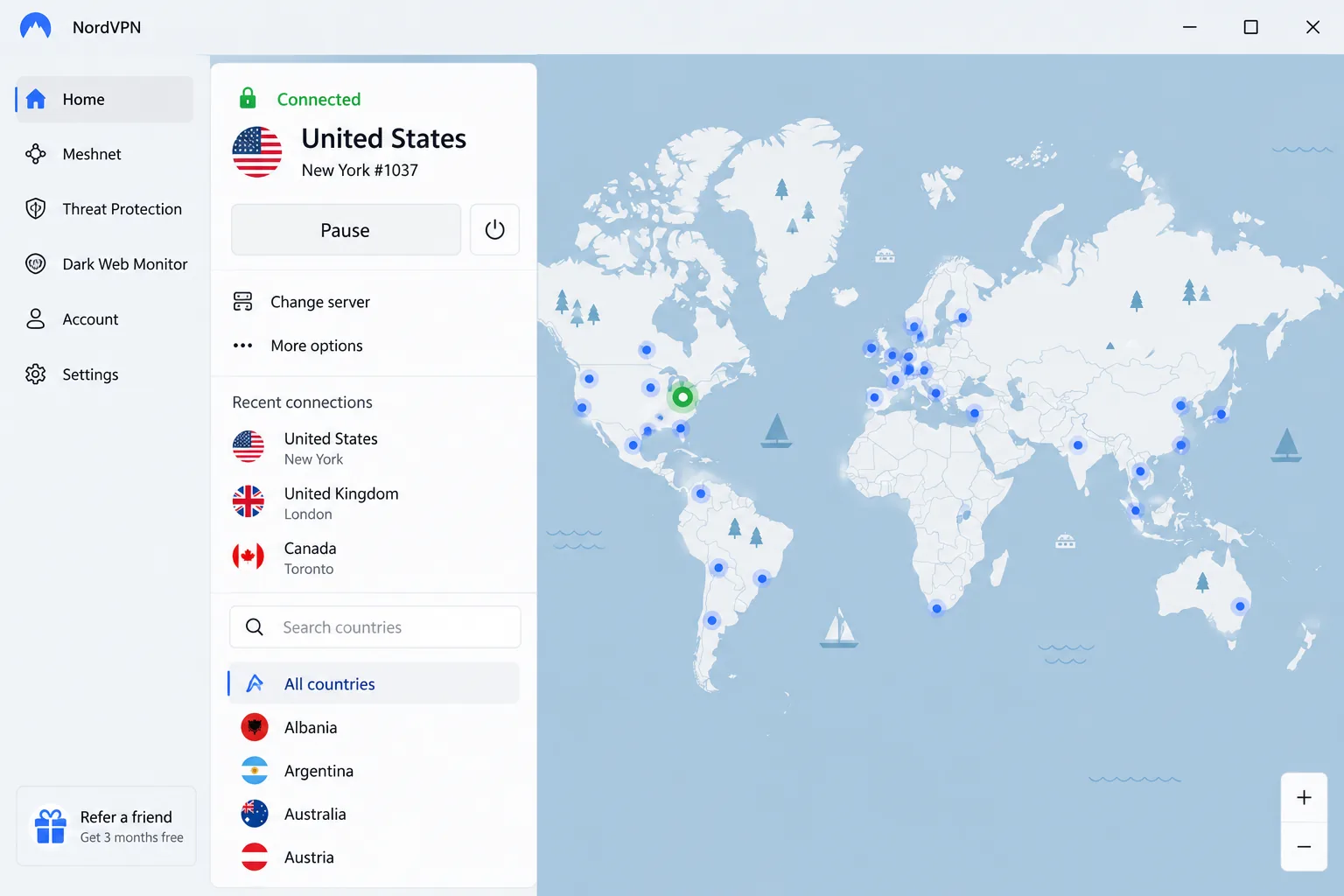Click More options text label

click(317, 346)
